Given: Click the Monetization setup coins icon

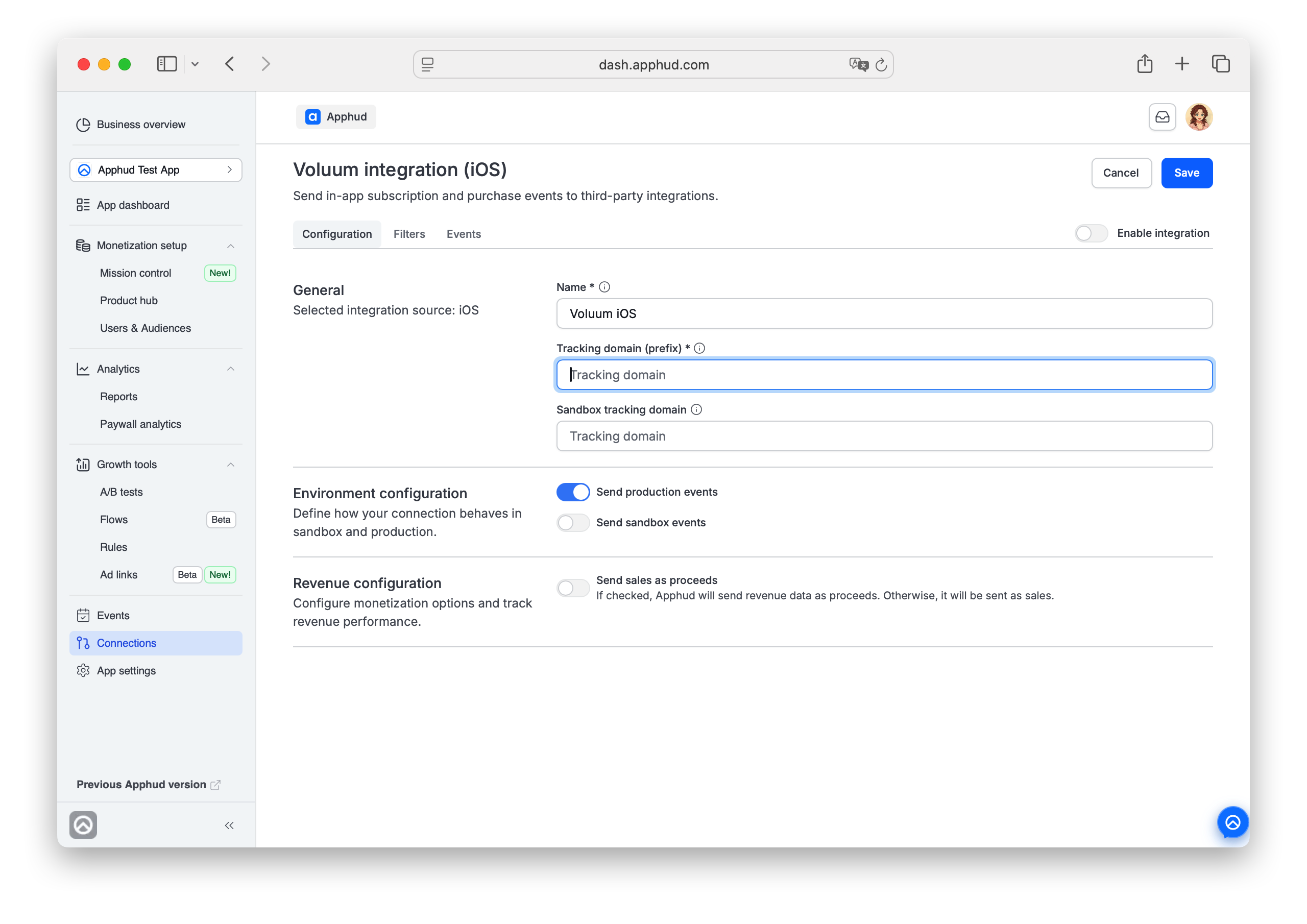Looking at the screenshot, I should click(83, 246).
